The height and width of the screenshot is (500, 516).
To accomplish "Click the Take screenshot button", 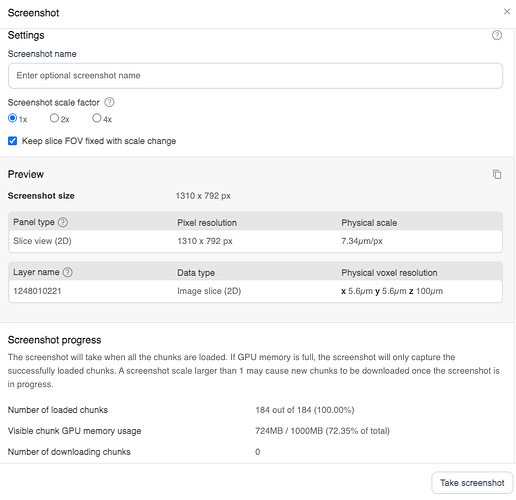I will (472, 483).
